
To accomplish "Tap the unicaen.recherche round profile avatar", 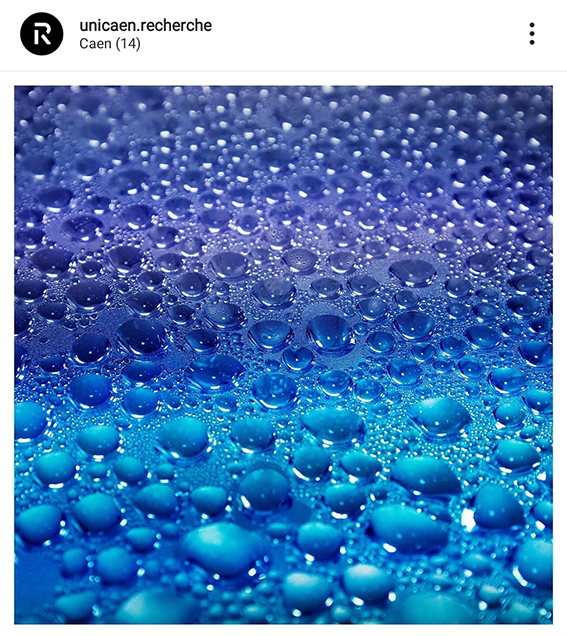I will [x=41, y=34].
